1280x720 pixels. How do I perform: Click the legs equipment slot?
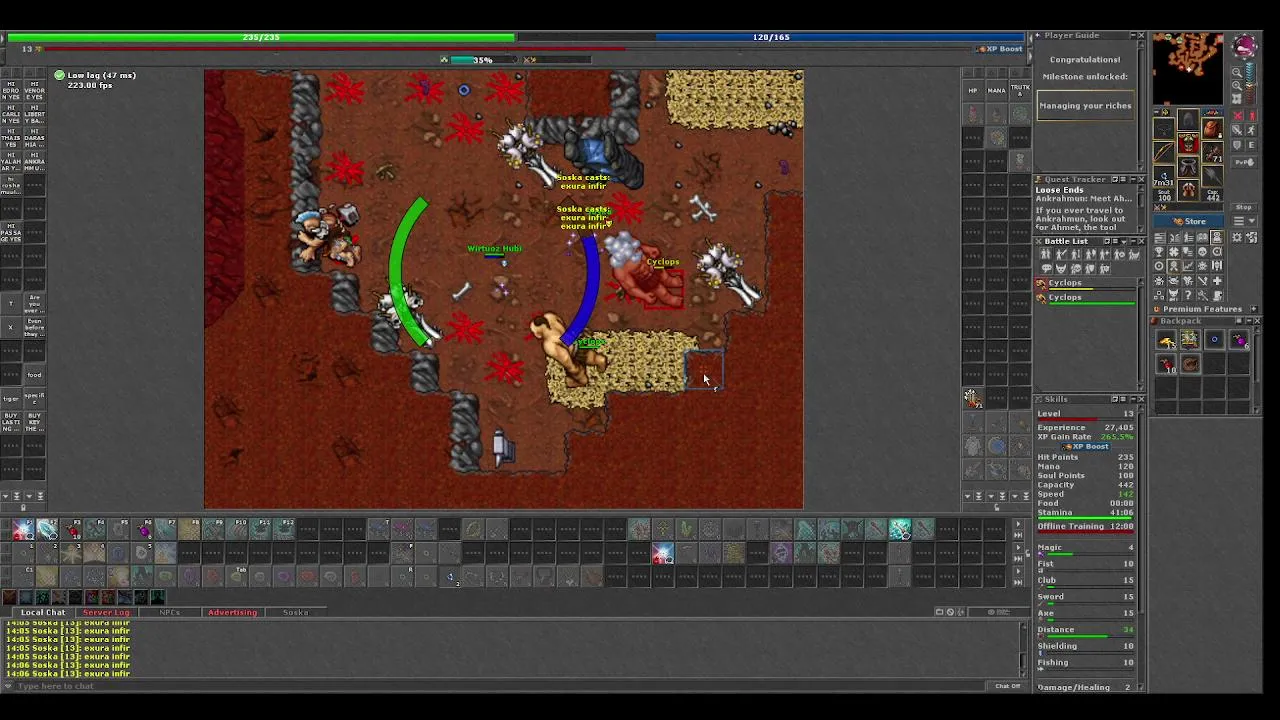click(x=1188, y=167)
